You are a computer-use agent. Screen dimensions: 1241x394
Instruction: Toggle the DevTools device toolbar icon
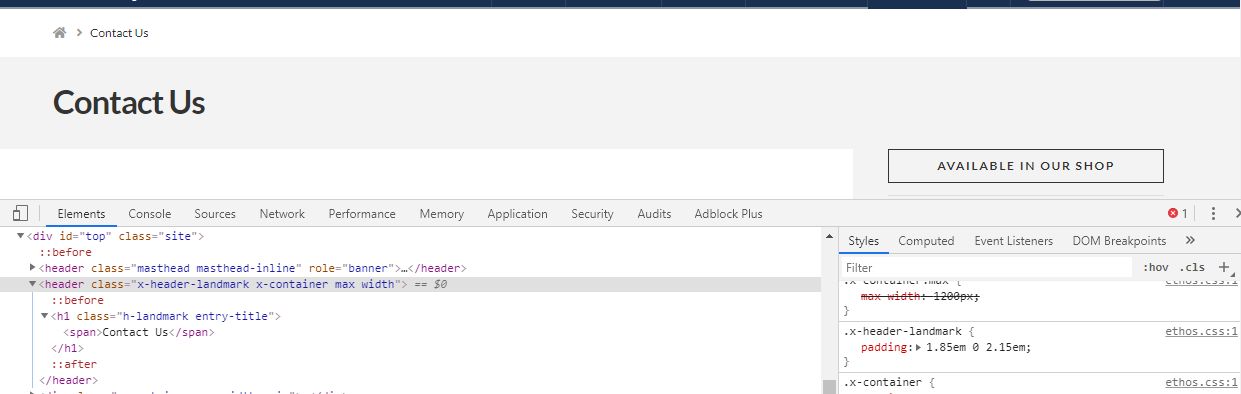20,213
